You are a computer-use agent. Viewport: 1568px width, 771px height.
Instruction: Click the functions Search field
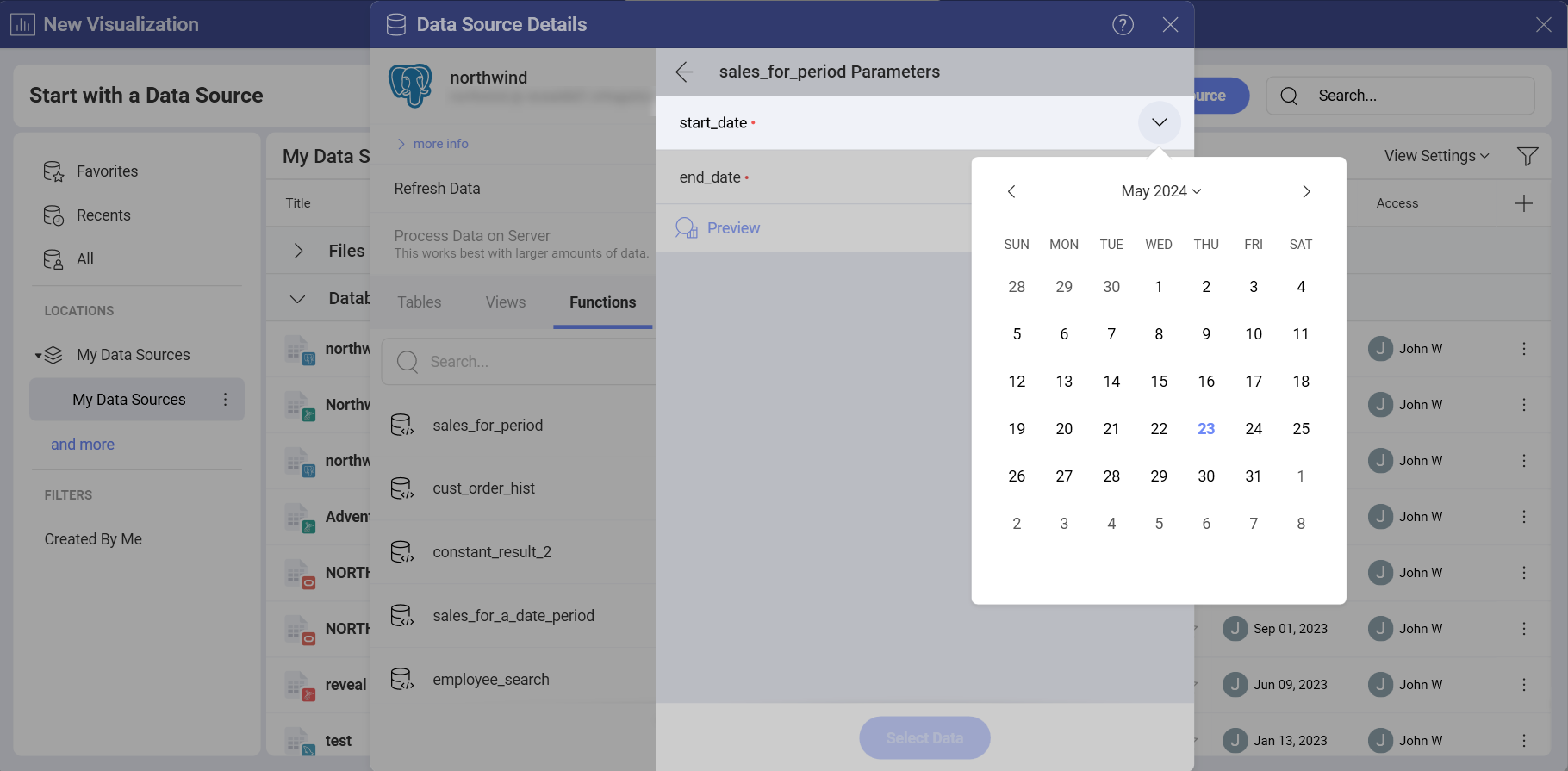519,362
